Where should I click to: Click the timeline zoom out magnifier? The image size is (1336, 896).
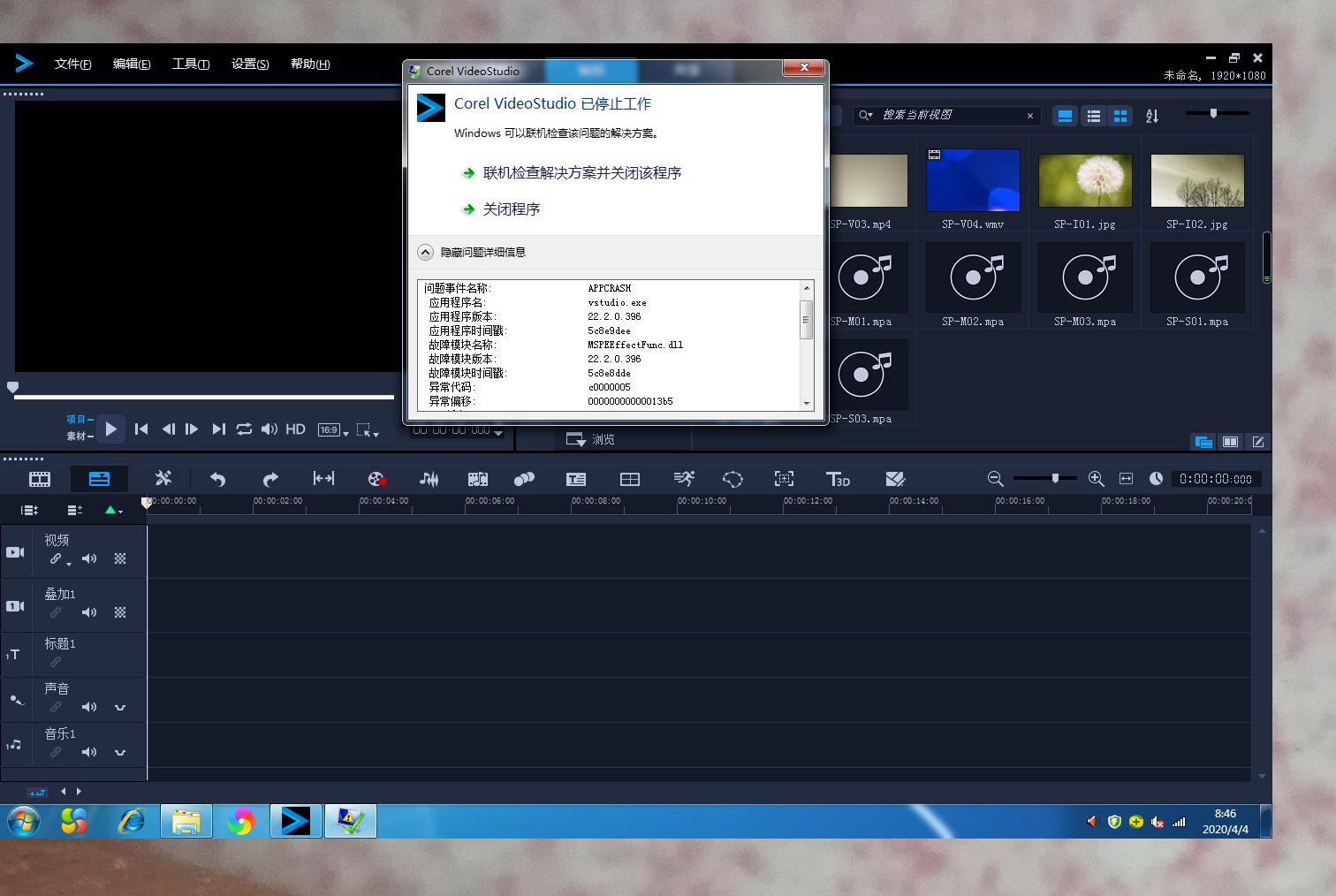point(995,479)
